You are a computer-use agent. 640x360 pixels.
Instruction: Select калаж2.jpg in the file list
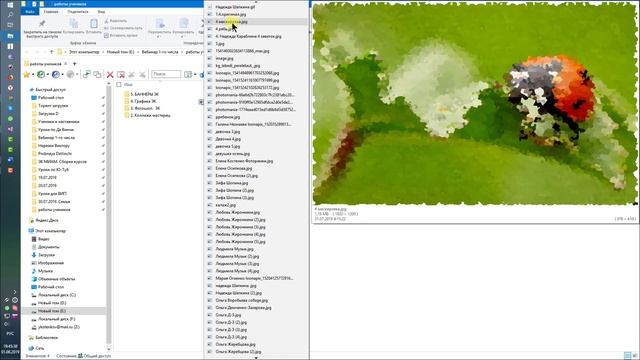coord(225,205)
